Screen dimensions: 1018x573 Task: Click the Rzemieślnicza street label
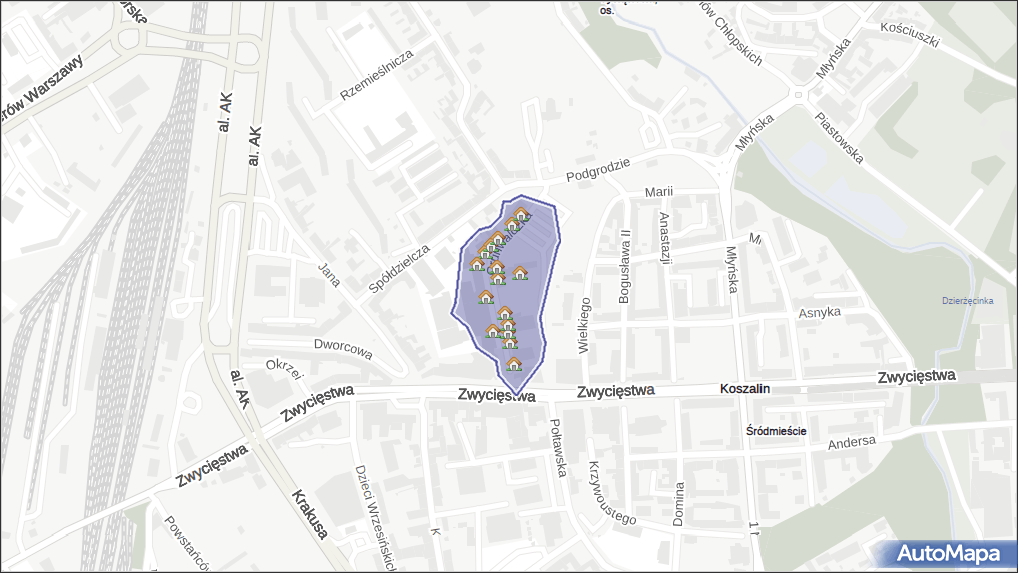coord(377,76)
